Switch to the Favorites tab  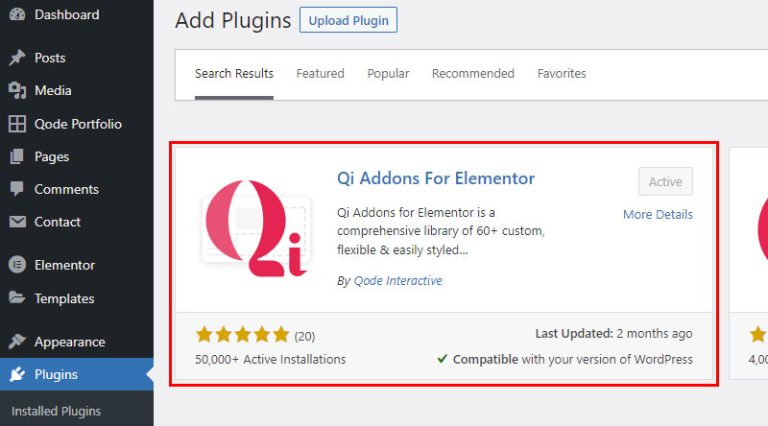[562, 74]
